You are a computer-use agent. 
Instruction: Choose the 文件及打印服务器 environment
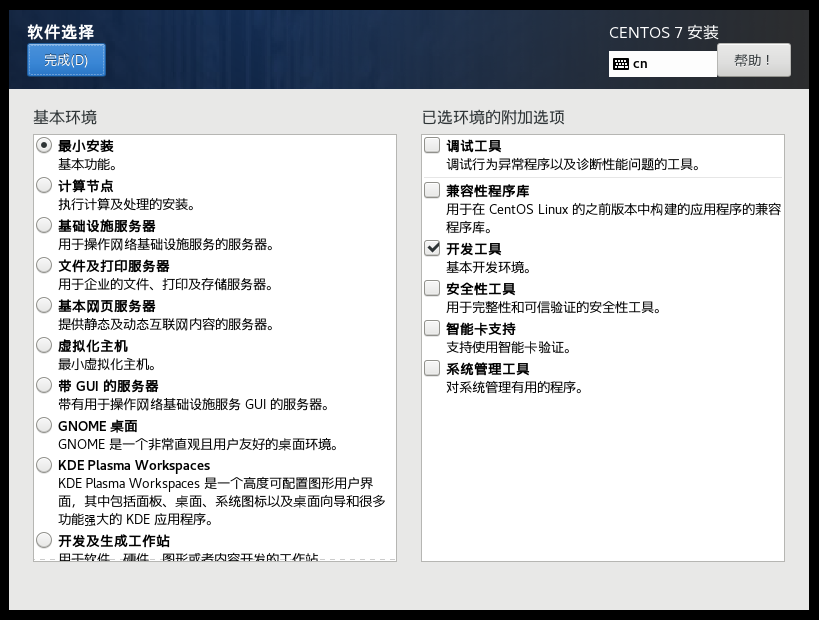coord(44,265)
